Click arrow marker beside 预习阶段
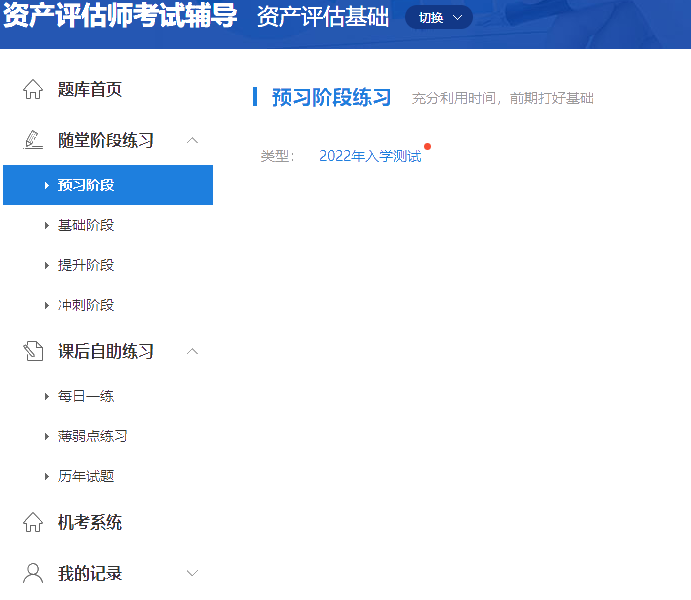The image size is (691, 600). (47, 185)
